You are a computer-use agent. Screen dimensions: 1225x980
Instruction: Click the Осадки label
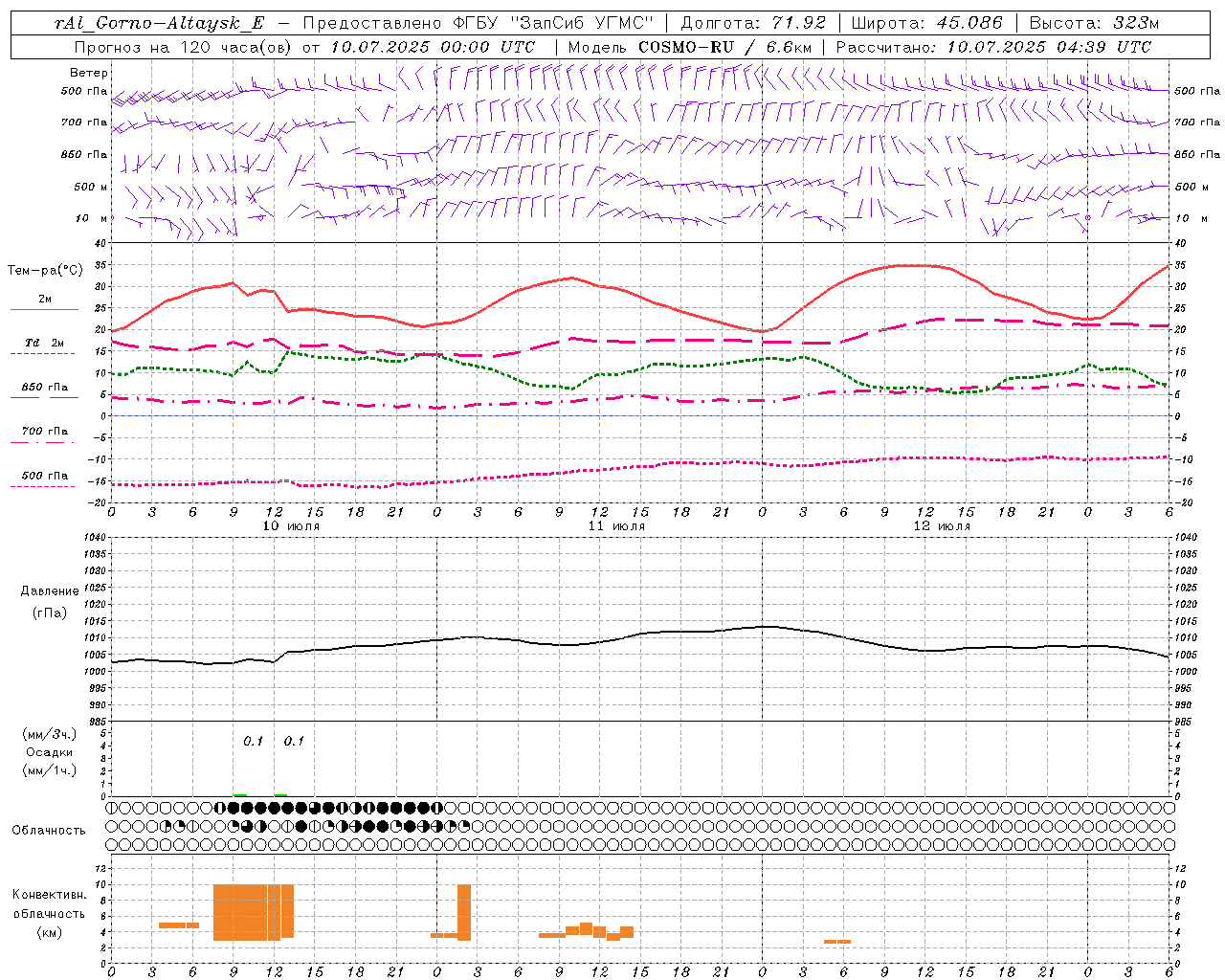(50, 752)
